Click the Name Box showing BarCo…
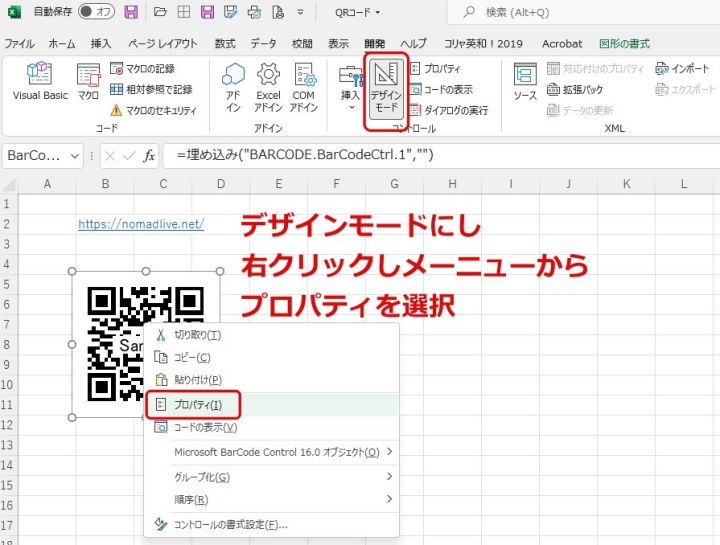This screenshot has height=545, width=720. point(36,156)
